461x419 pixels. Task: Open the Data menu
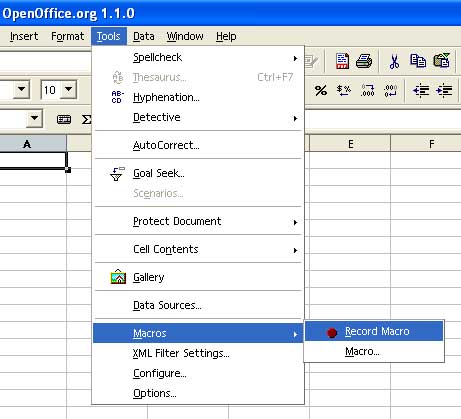coord(144,36)
